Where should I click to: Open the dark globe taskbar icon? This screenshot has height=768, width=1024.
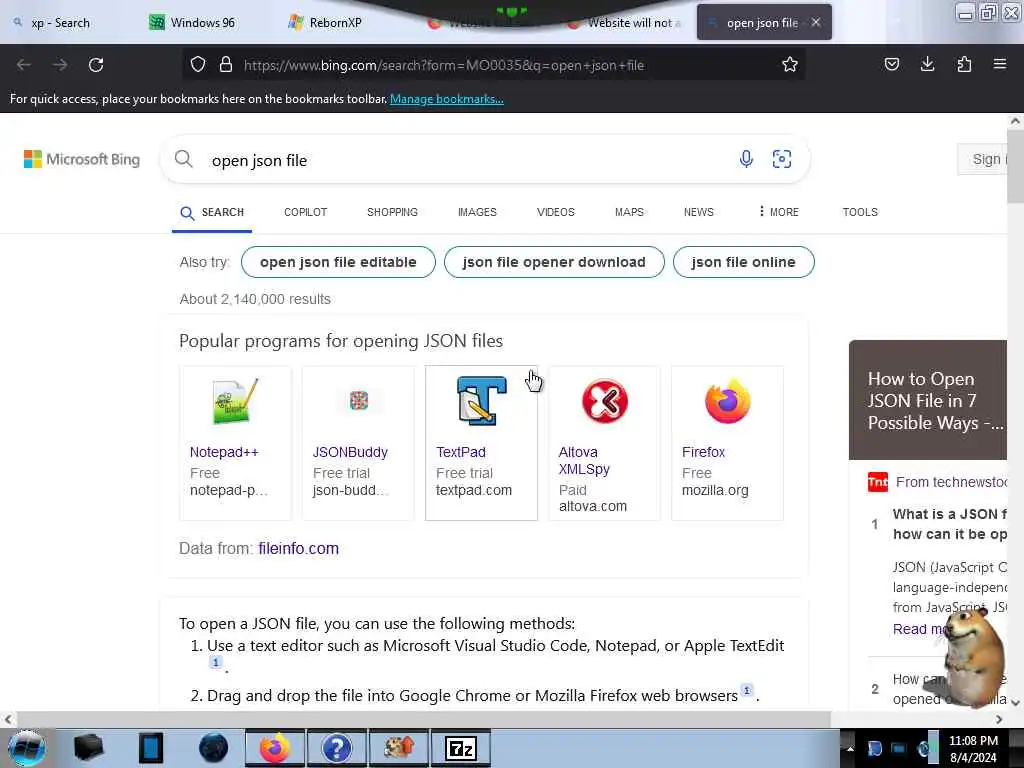[214, 748]
